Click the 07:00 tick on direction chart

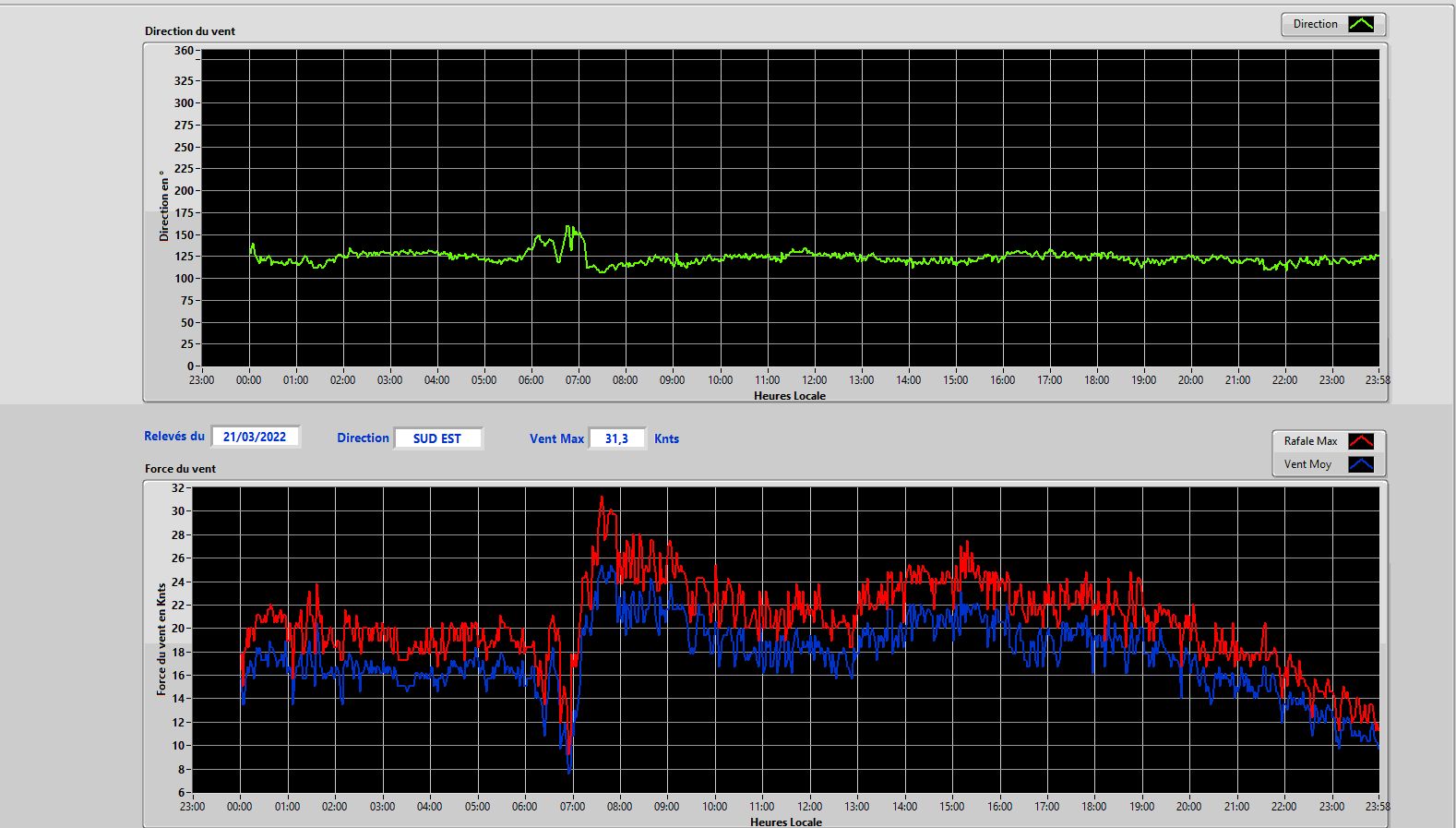click(x=578, y=380)
